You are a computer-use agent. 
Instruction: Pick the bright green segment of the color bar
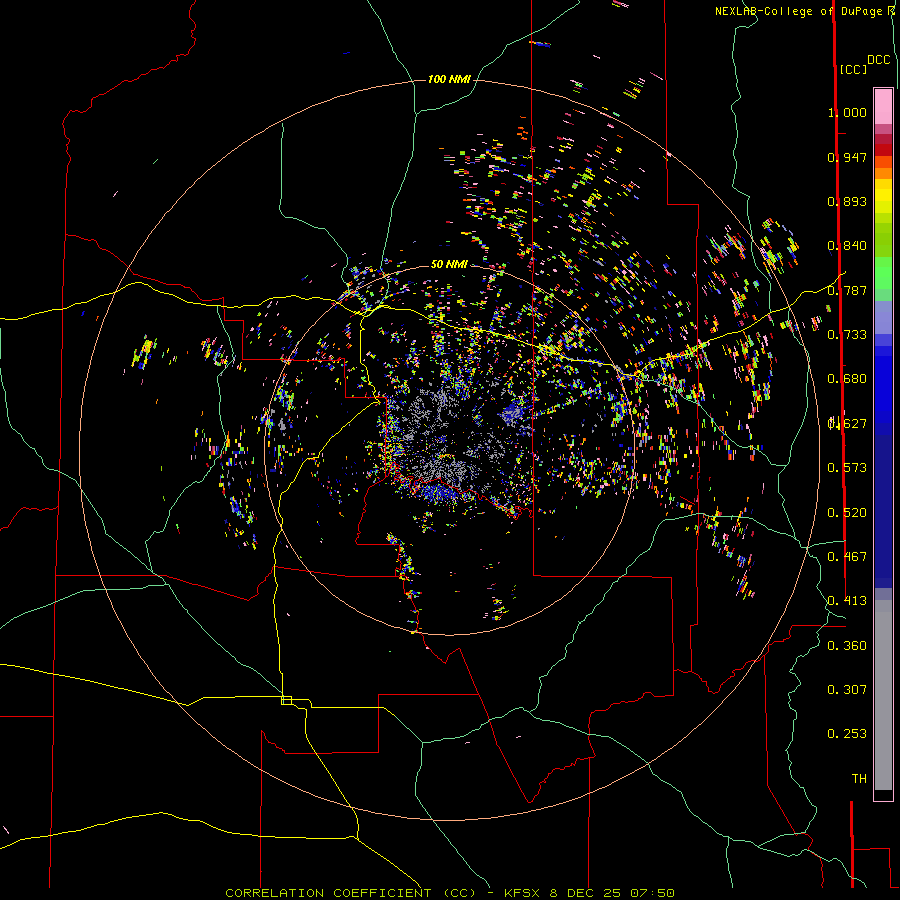[x=883, y=272]
